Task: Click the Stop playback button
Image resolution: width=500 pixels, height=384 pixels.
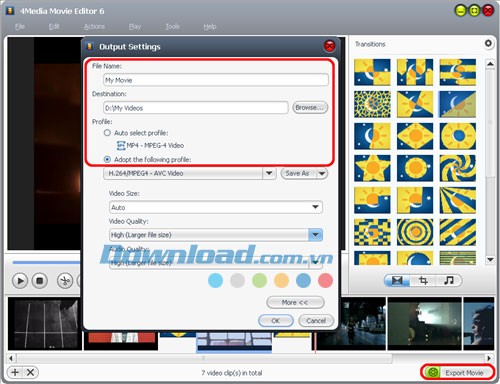Action: click(x=40, y=281)
